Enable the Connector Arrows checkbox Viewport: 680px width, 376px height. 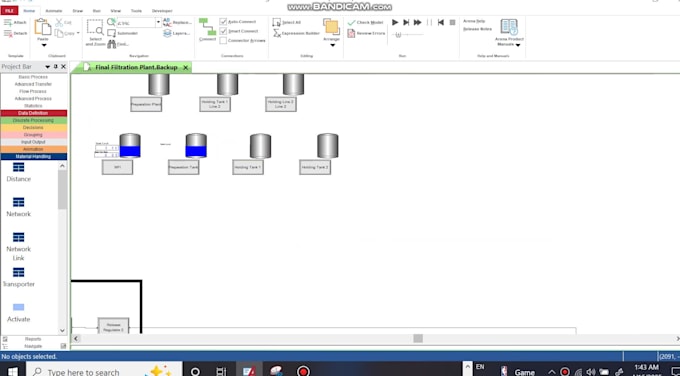coord(223,40)
